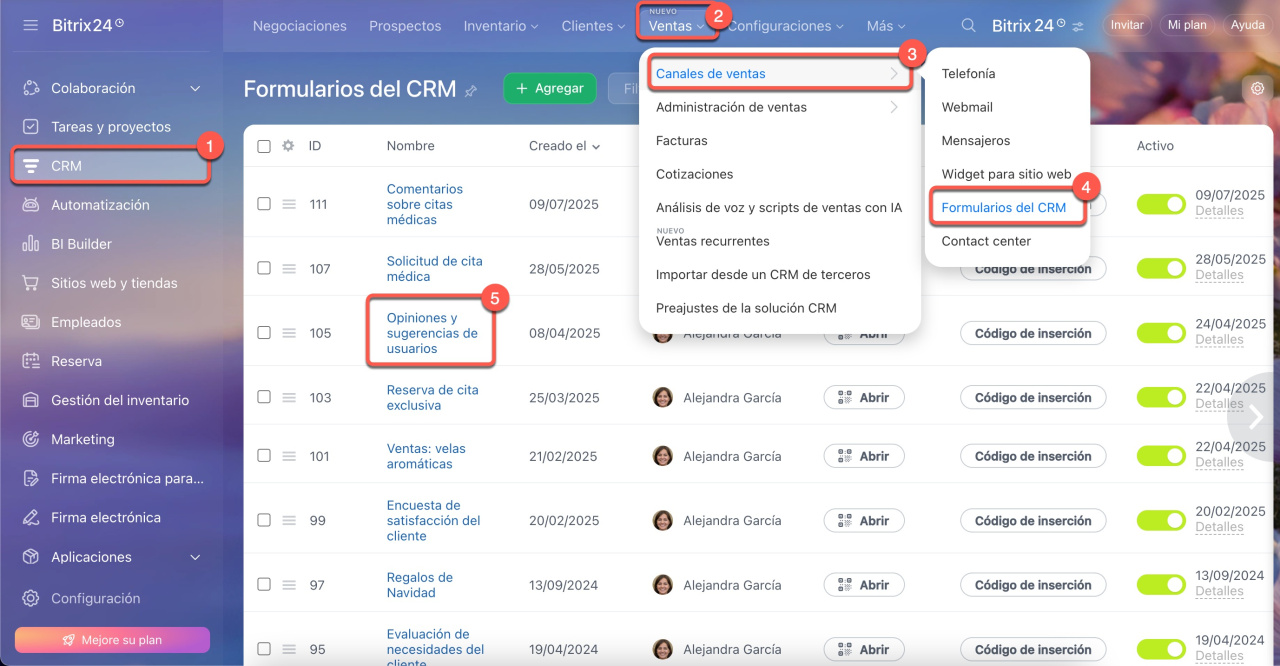Open the Ventas dropdown menu
Screen dimensions: 1280x666
676,26
